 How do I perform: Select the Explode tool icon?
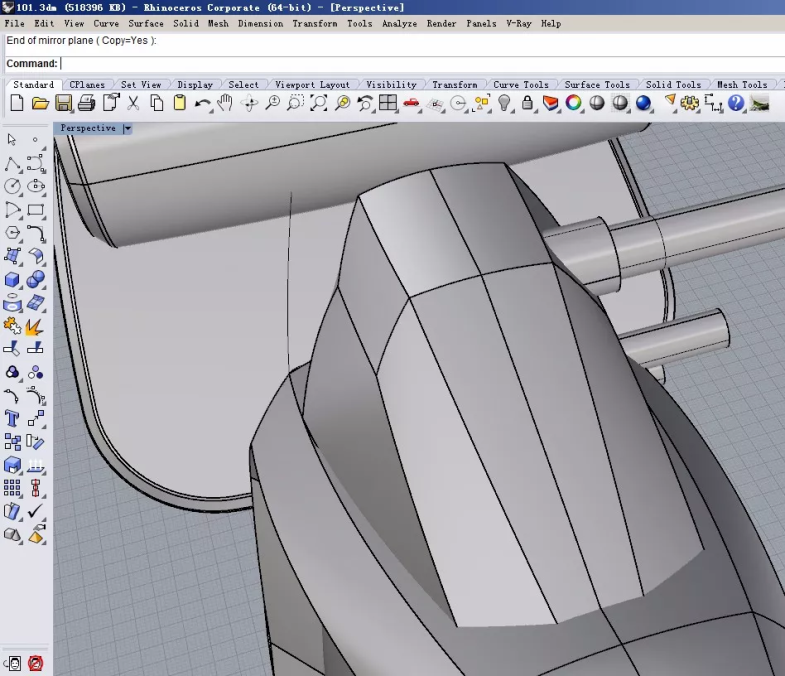[36, 326]
